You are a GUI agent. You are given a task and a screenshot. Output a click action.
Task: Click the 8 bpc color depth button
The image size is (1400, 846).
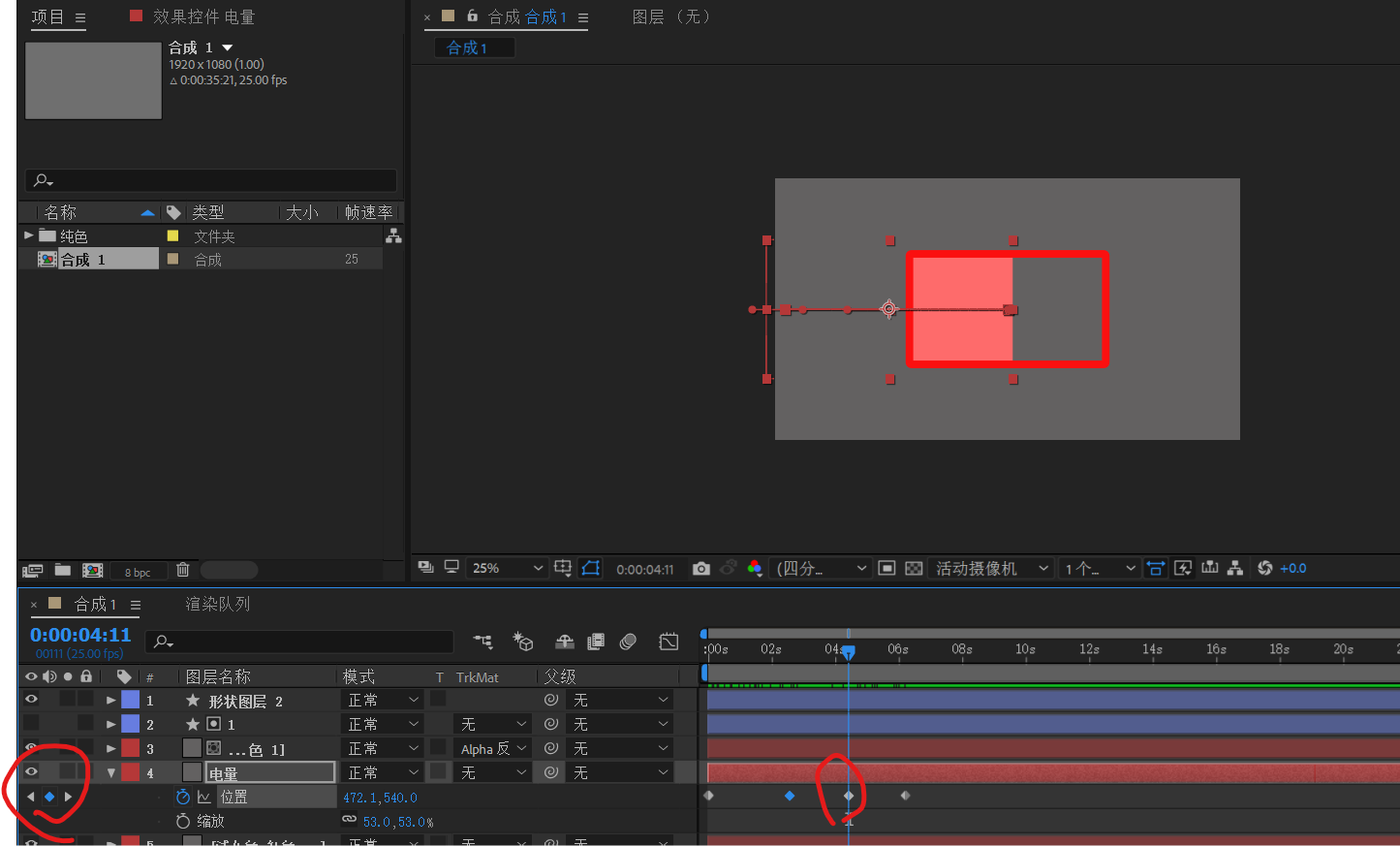click(x=138, y=572)
